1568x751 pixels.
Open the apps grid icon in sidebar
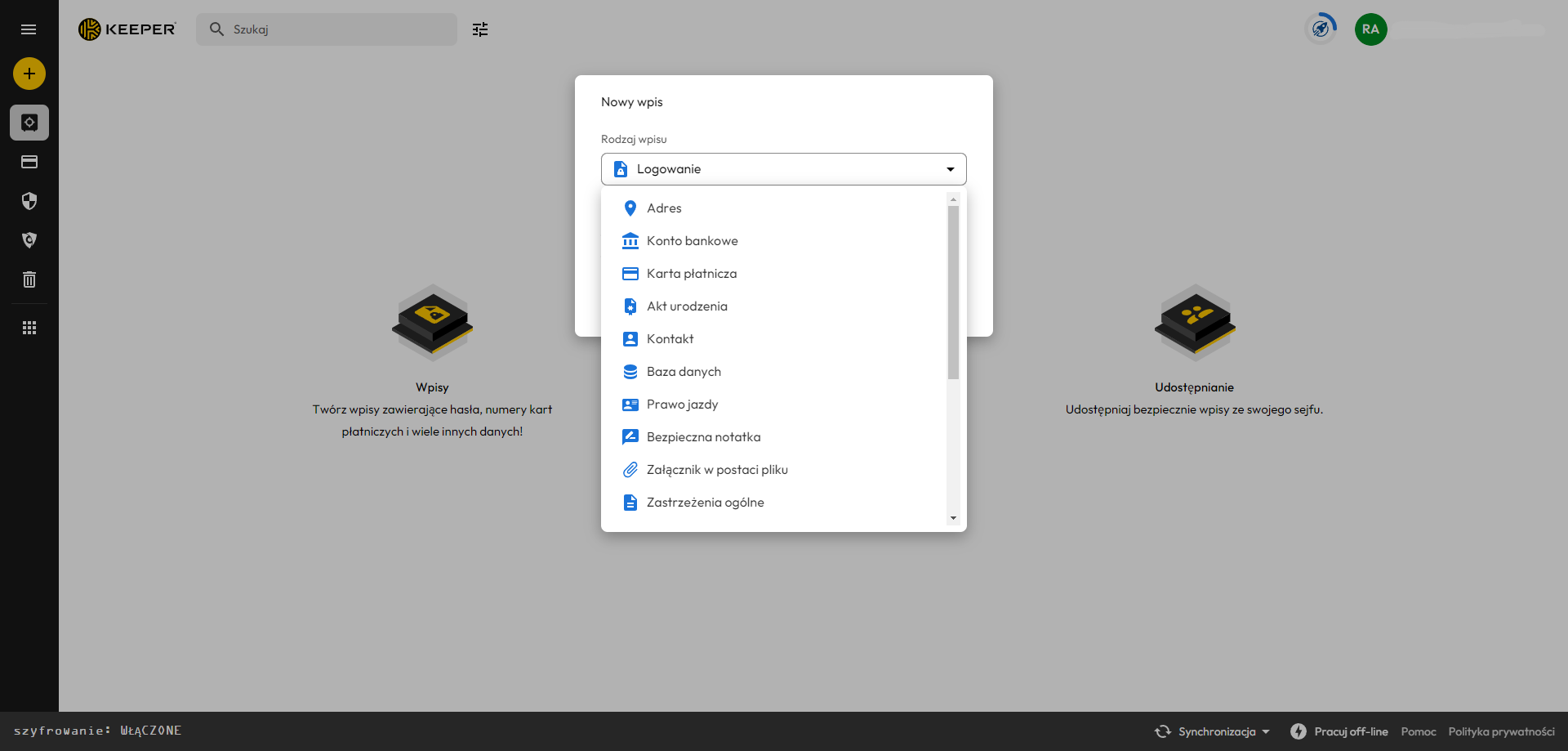(29, 328)
